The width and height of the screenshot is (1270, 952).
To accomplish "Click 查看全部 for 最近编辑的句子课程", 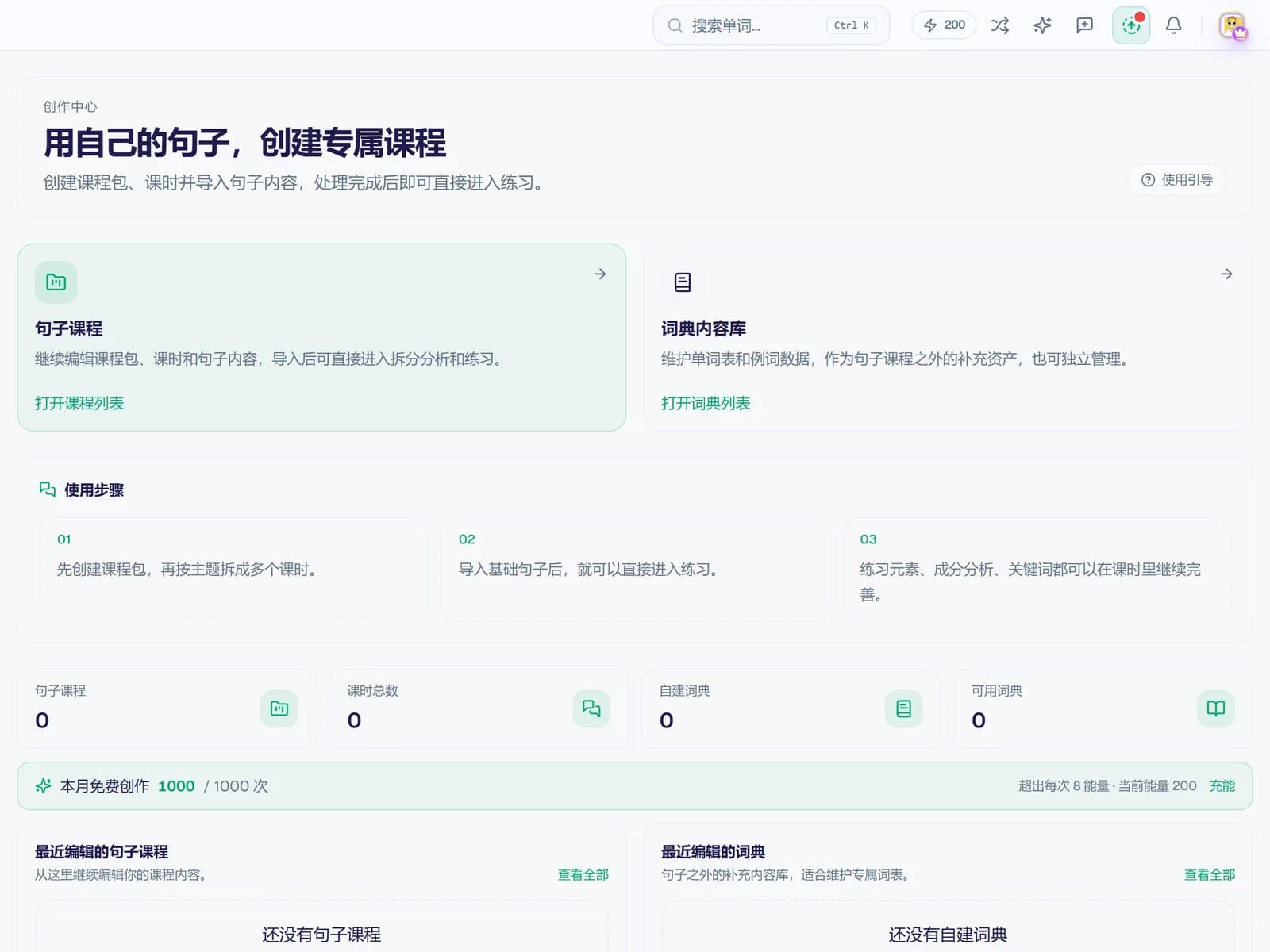I will click(583, 874).
